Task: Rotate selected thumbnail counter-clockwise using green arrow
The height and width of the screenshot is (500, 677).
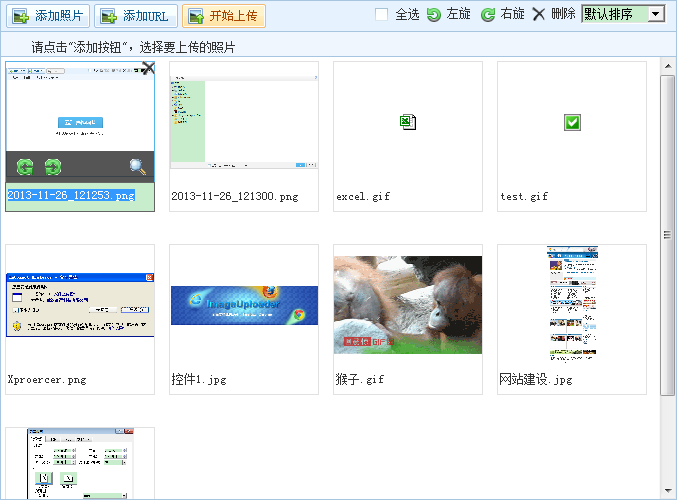Action: pyautogui.click(x=25, y=167)
